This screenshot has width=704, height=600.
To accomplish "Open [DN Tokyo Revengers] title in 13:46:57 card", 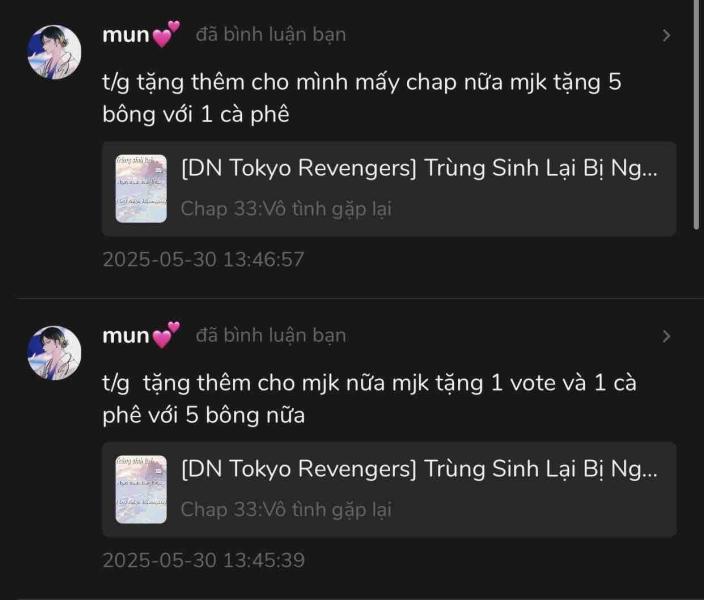I will [419, 168].
